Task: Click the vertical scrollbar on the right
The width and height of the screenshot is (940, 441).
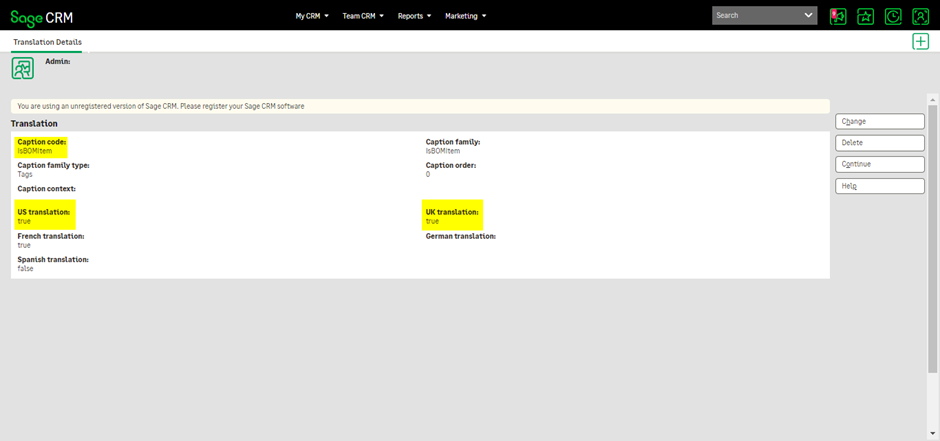Action: pyautogui.click(x=933, y=250)
